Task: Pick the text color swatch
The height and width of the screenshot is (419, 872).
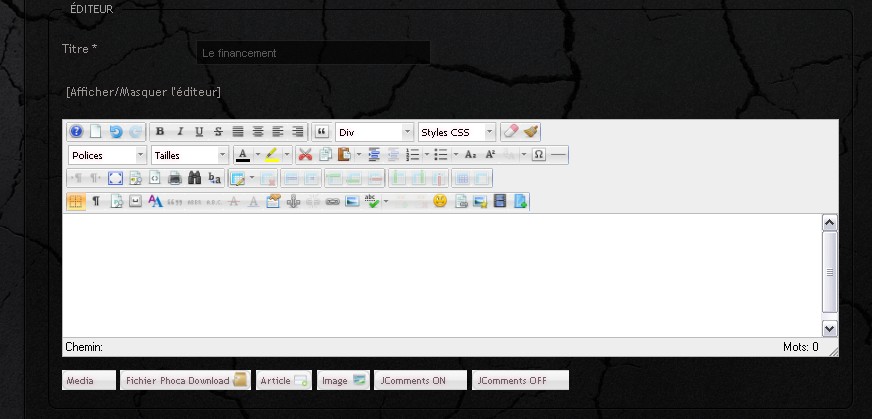Action: 242,155
